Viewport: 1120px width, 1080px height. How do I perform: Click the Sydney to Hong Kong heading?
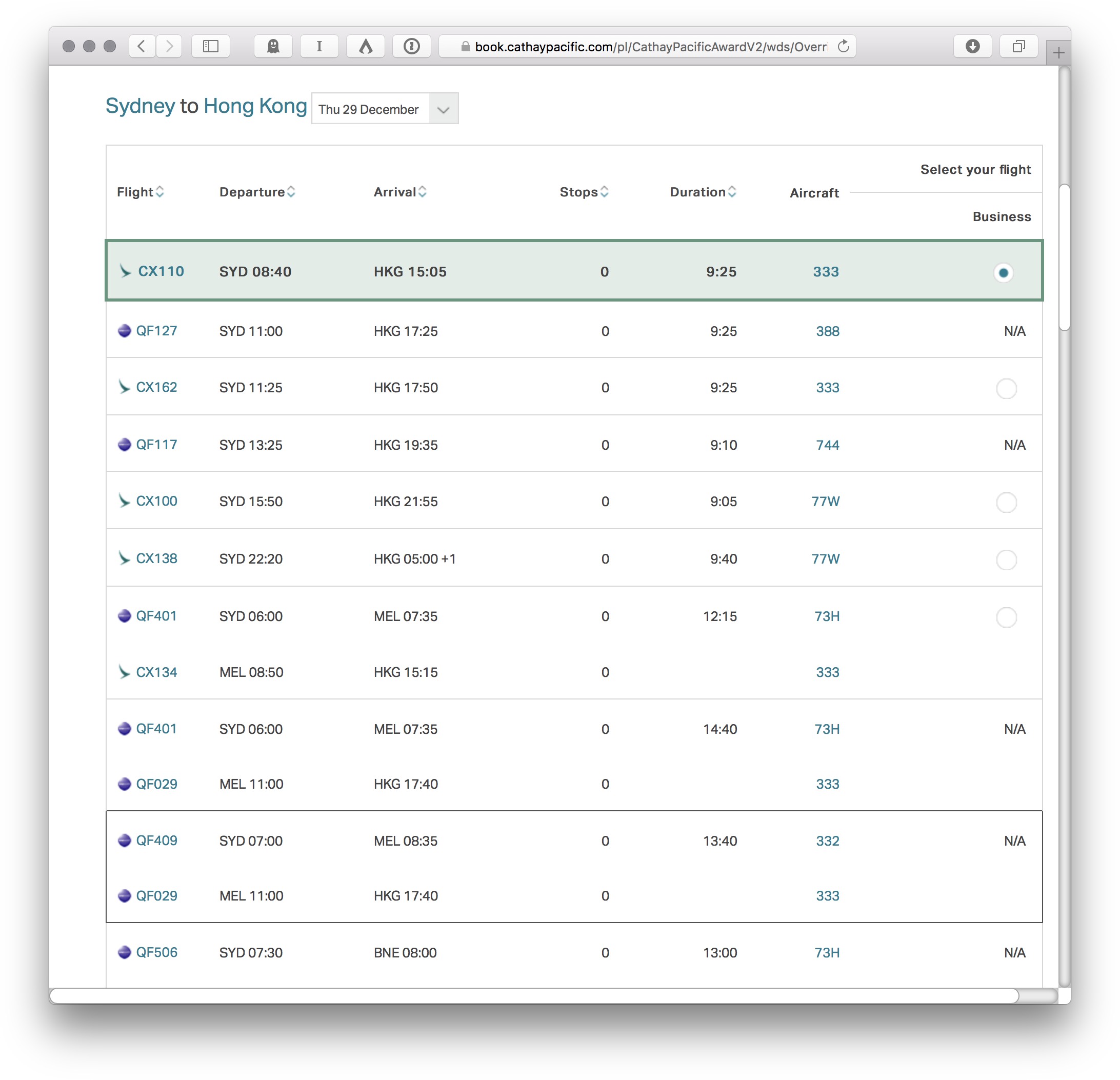click(x=206, y=106)
